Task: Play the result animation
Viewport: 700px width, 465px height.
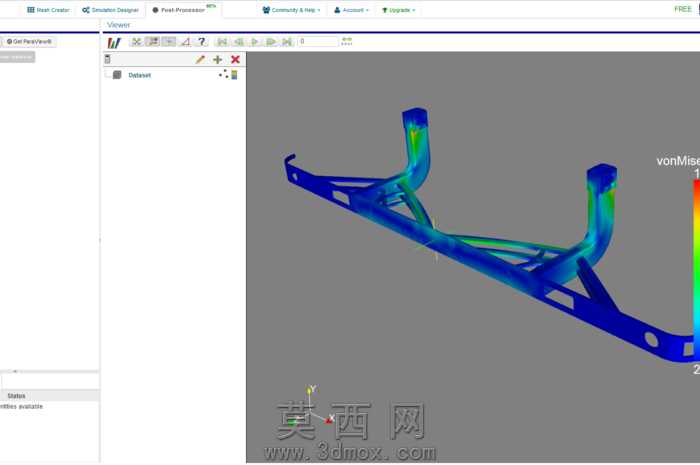Action: (x=254, y=42)
